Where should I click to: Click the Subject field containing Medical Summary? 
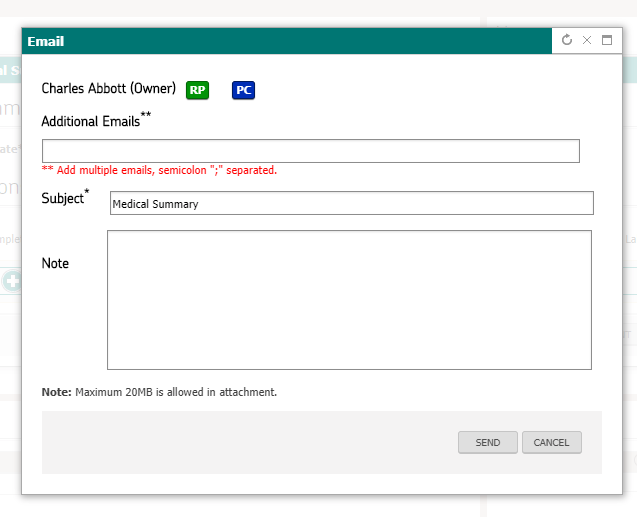click(352, 203)
